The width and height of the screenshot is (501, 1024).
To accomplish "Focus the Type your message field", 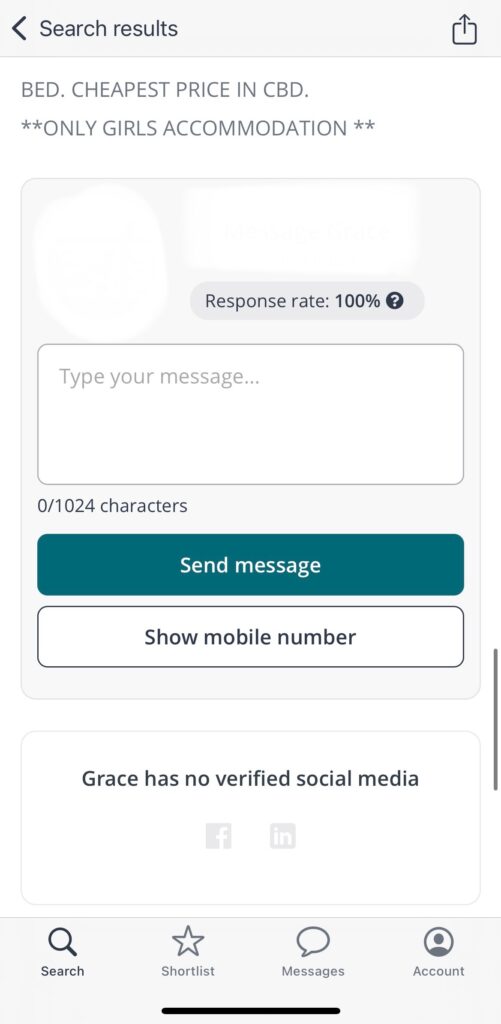I will coord(250,414).
